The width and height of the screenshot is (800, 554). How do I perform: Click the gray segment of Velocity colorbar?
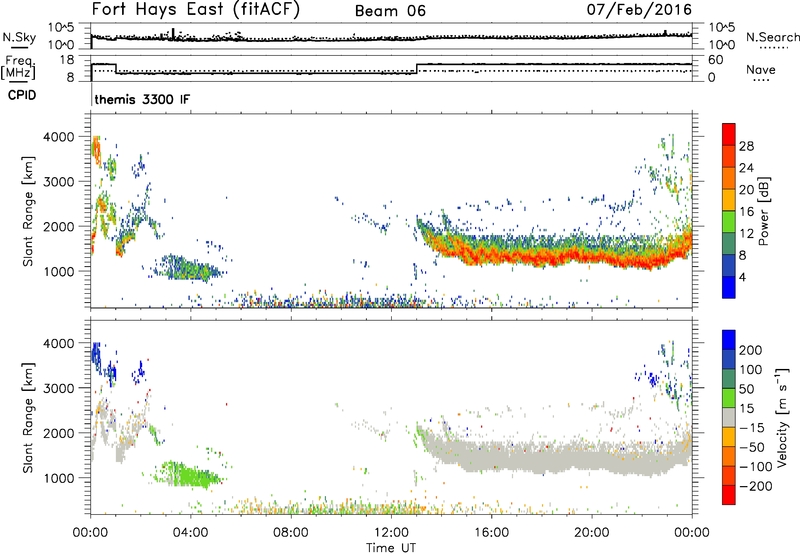[x=729, y=417]
